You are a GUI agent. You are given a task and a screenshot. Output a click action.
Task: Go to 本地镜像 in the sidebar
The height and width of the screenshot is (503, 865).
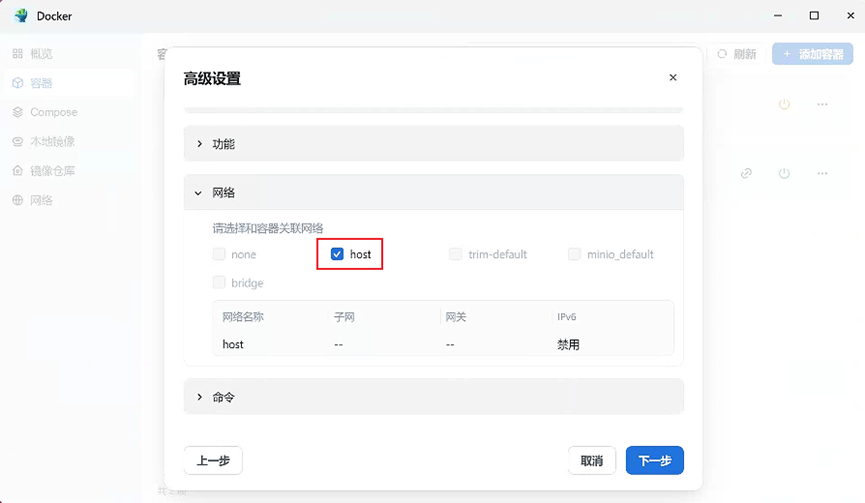coord(52,141)
